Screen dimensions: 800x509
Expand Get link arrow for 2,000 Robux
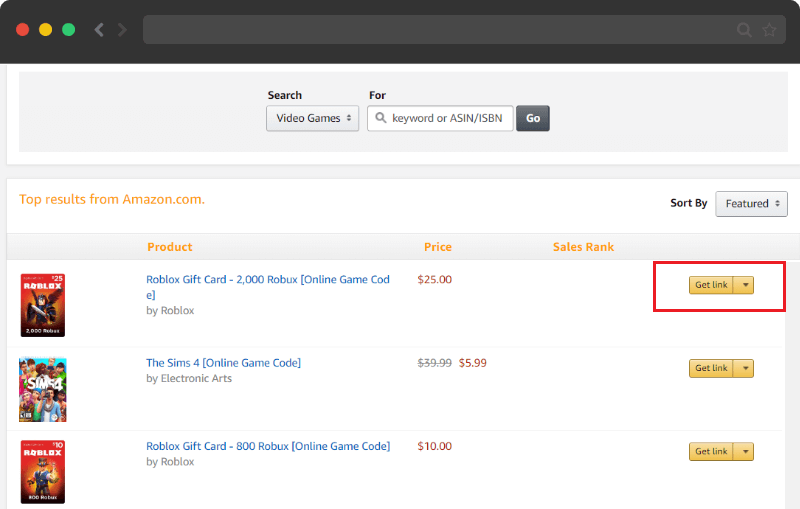click(744, 285)
